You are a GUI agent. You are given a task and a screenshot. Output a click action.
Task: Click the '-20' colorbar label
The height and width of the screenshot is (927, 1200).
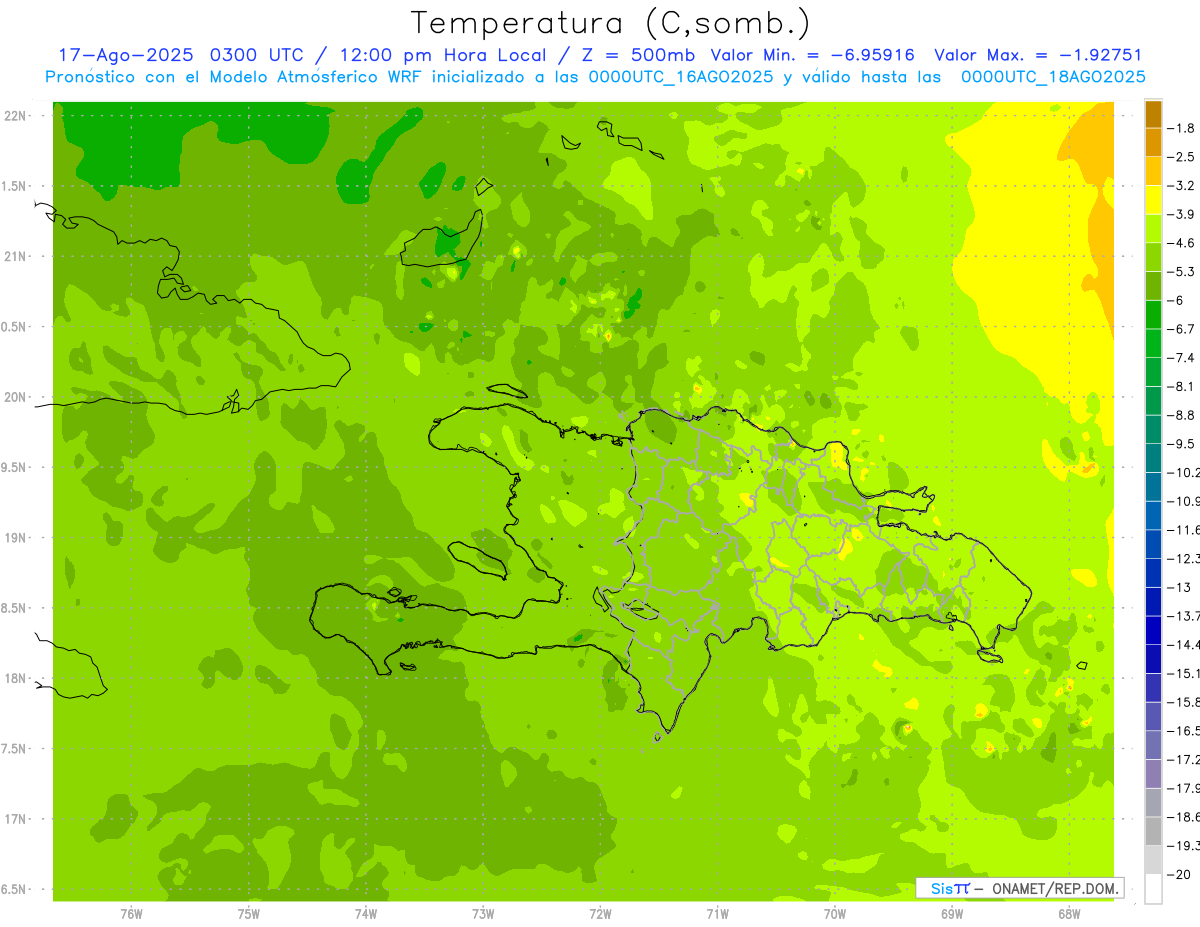tap(1179, 875)
